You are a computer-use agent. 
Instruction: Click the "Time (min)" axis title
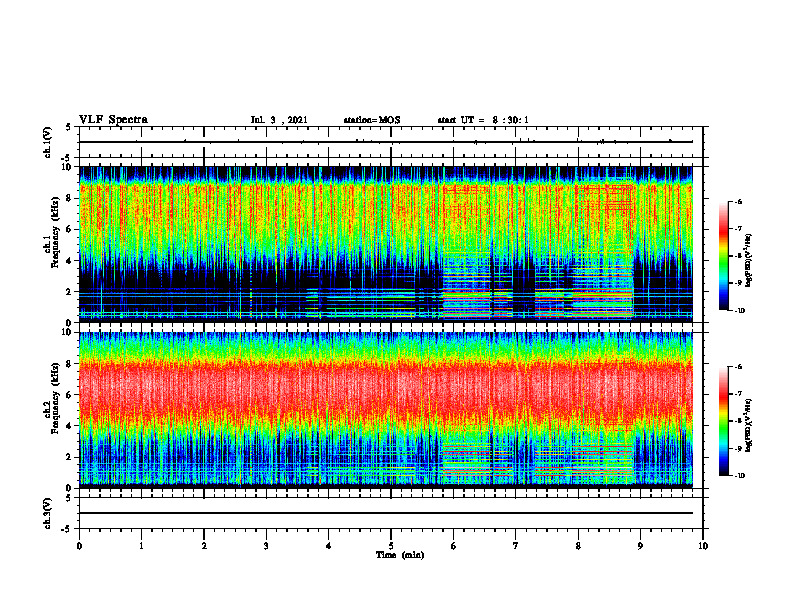(400, 555)
